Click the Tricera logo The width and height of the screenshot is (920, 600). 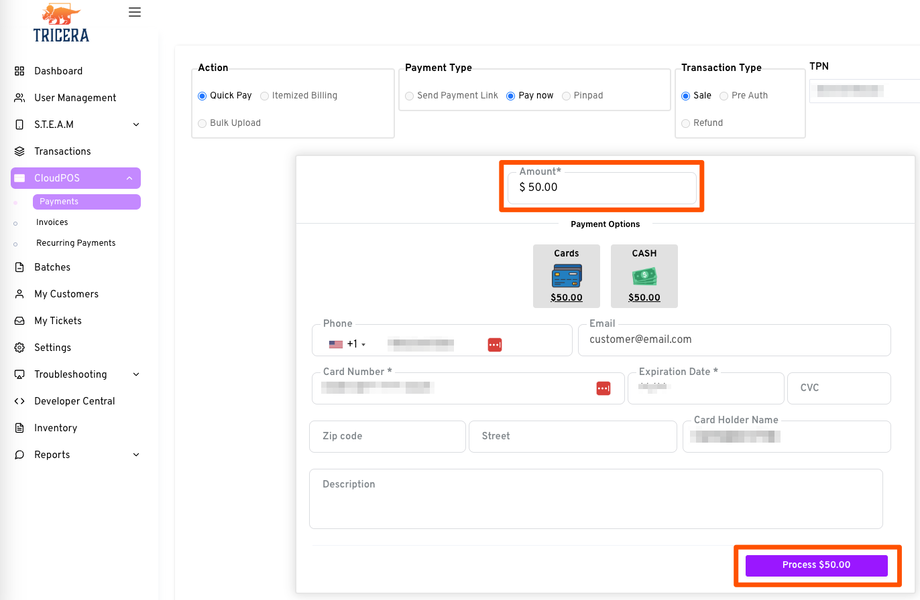pos(61,23)
